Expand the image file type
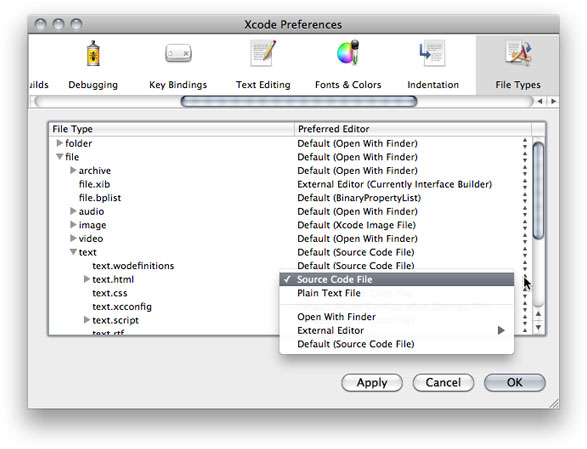 pyautogui.click(x=73, y=224)
